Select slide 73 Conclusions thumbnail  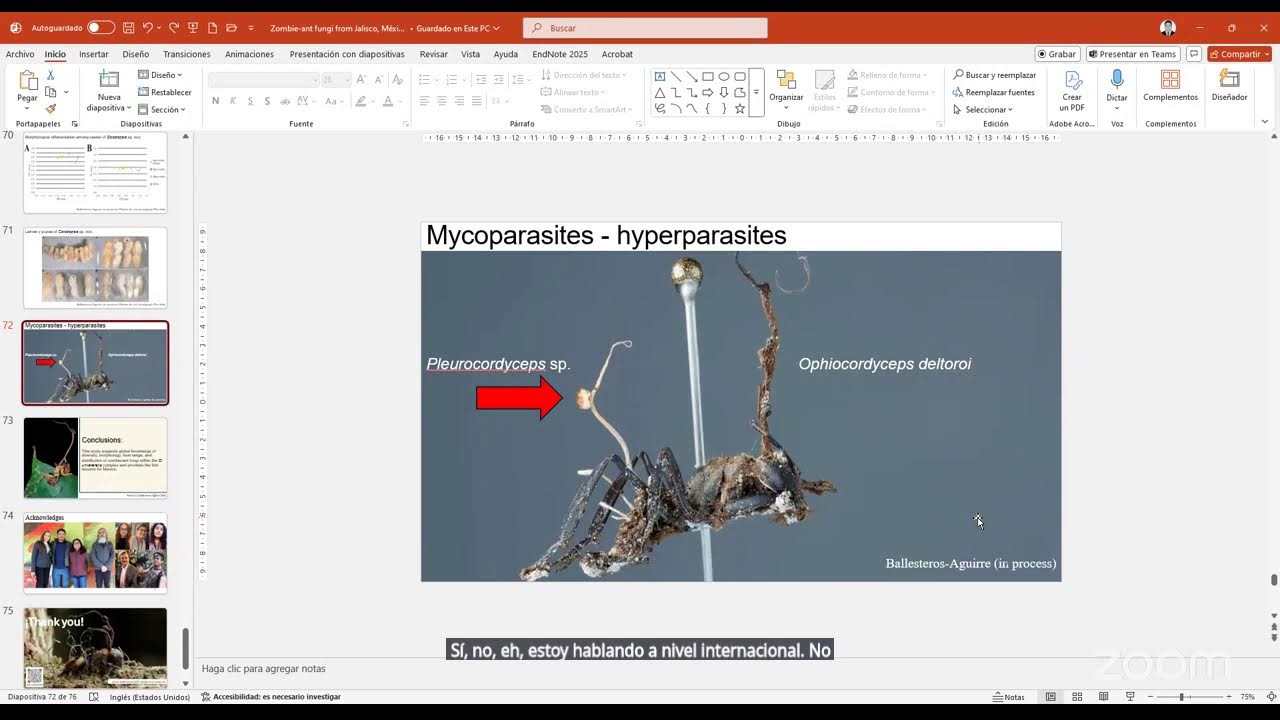pos(95,458)
